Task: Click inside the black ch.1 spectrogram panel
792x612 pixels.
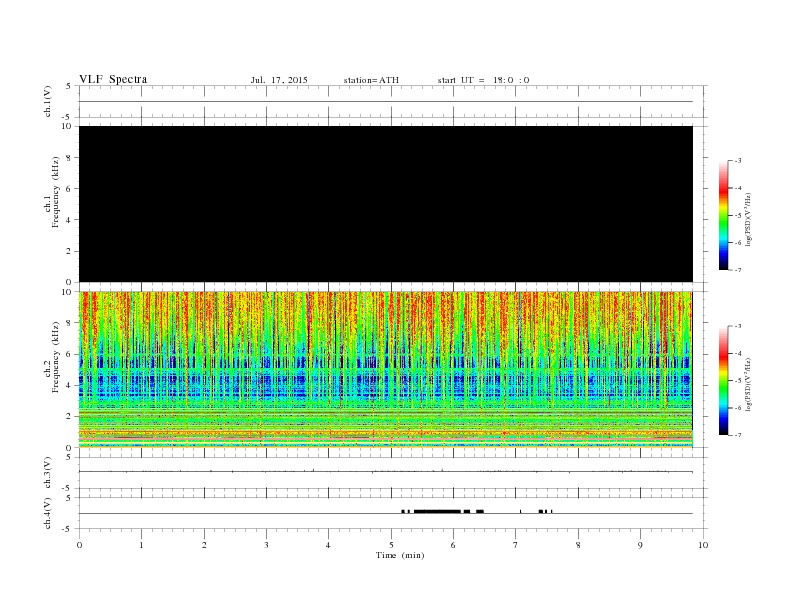Action: (385, 204)
